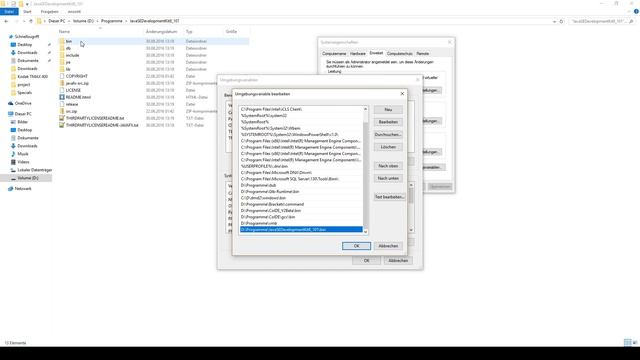
Task: Open quick access toolbar dropdown arrow
Action: (x=27, y=4)
